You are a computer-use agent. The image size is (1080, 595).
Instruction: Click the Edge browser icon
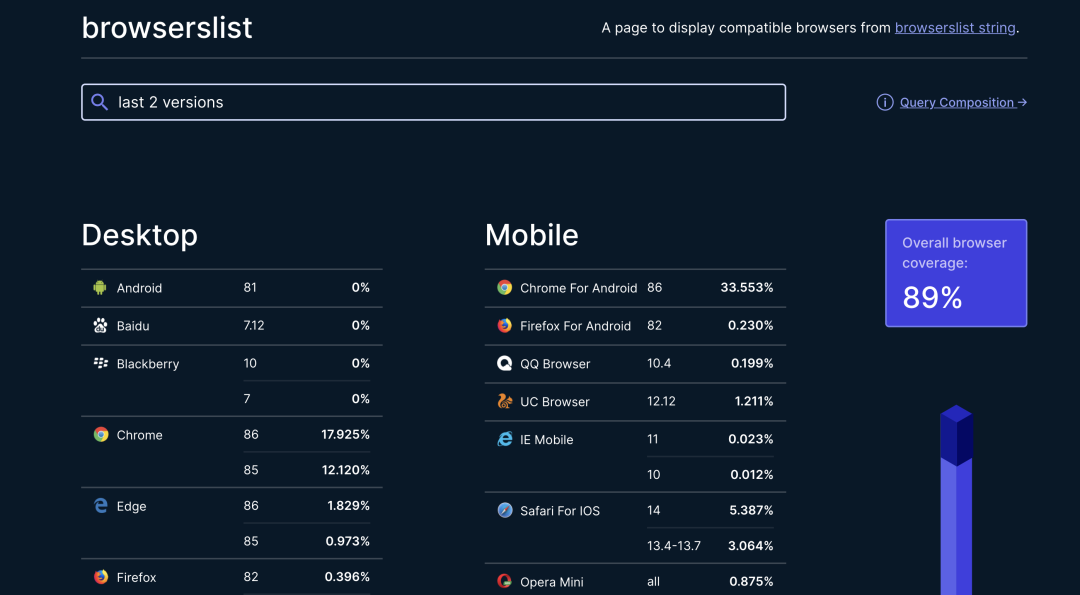coord(100,506)
